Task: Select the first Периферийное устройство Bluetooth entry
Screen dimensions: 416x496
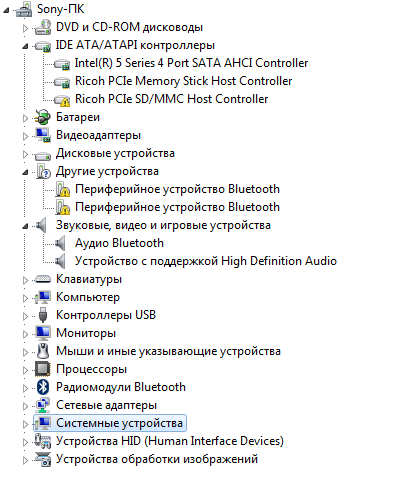Action: click(x=177, y=189)
